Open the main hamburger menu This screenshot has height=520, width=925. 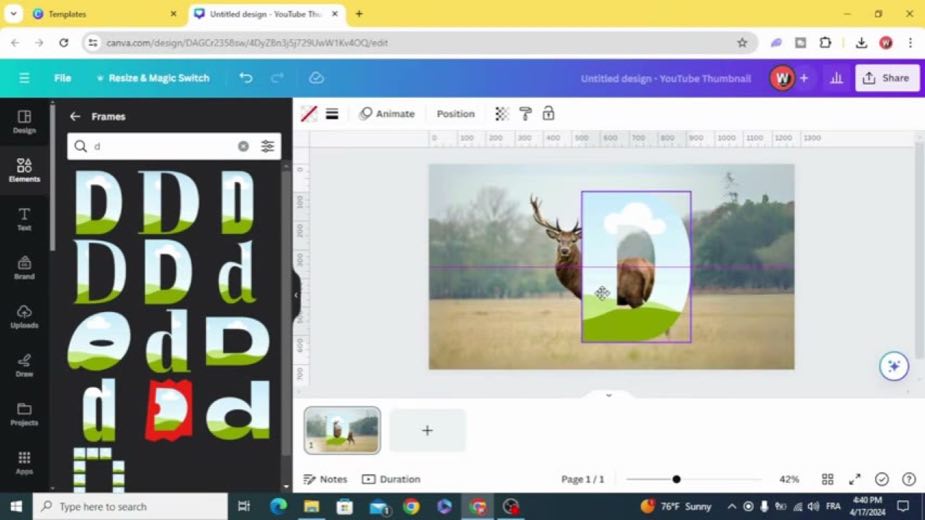click(x=24, y=78)
